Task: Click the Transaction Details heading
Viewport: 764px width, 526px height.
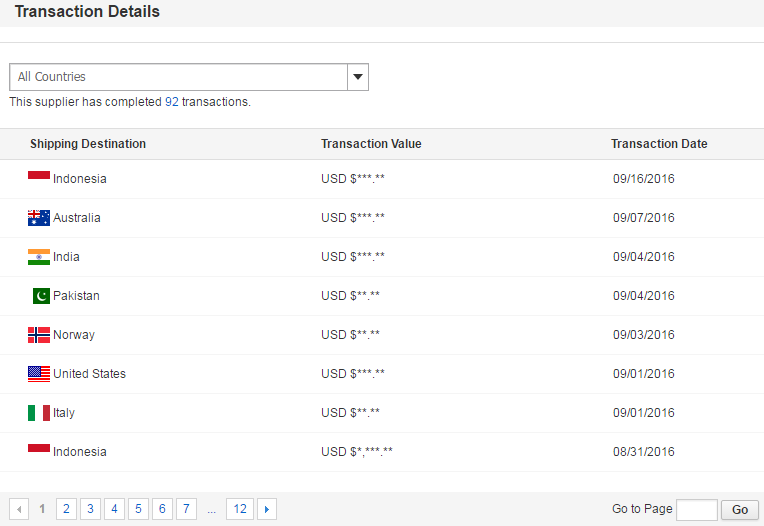Action: click(87, 11)
